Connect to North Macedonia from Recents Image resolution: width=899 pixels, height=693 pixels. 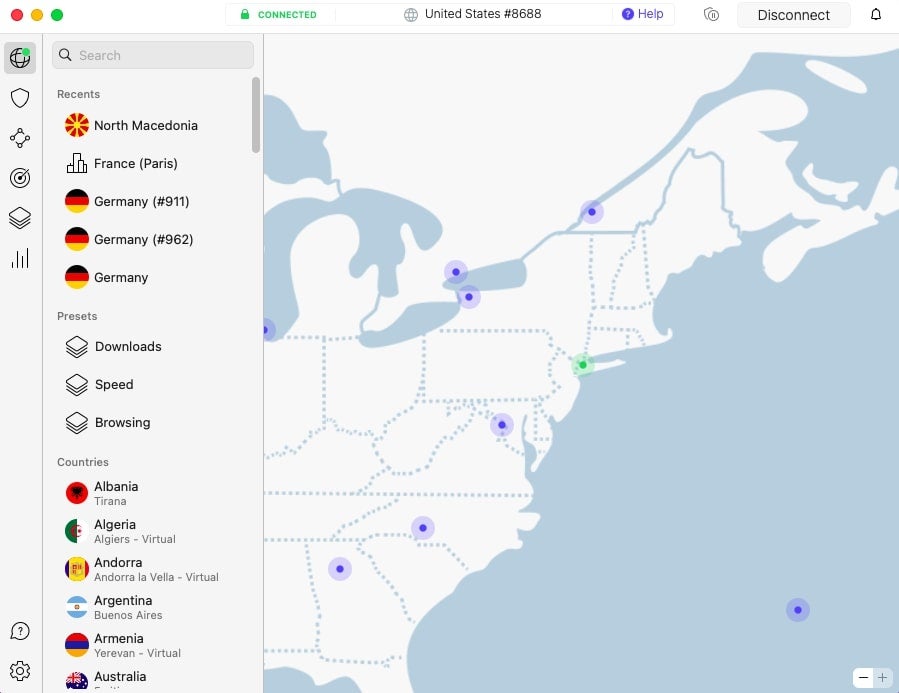tap(145, 125)
